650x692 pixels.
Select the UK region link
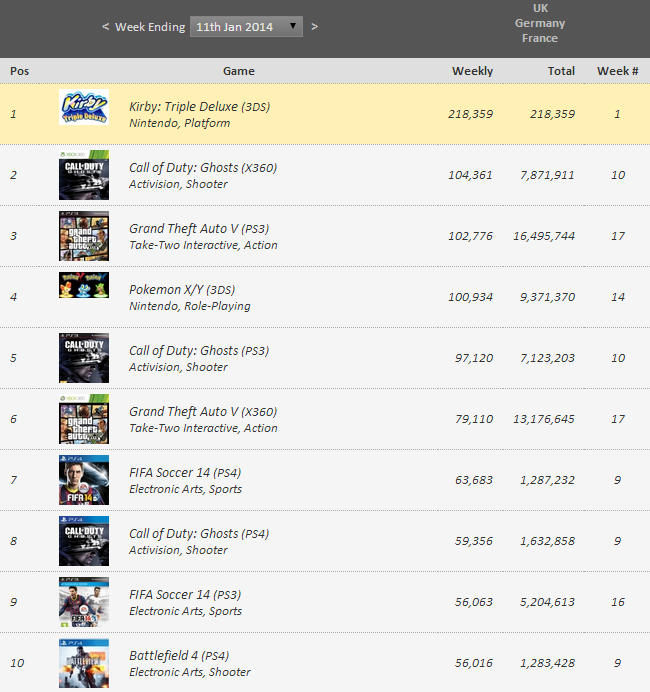540,8
